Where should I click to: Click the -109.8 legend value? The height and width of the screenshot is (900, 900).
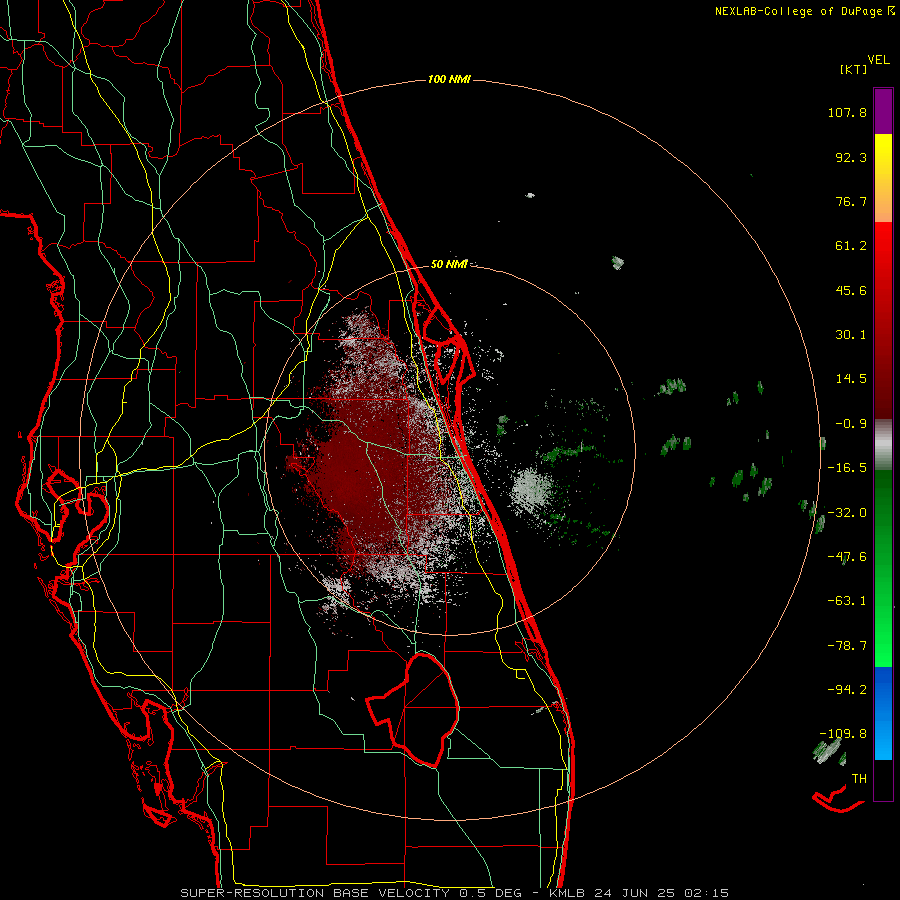pyautogui.click(x=844, y=734)
